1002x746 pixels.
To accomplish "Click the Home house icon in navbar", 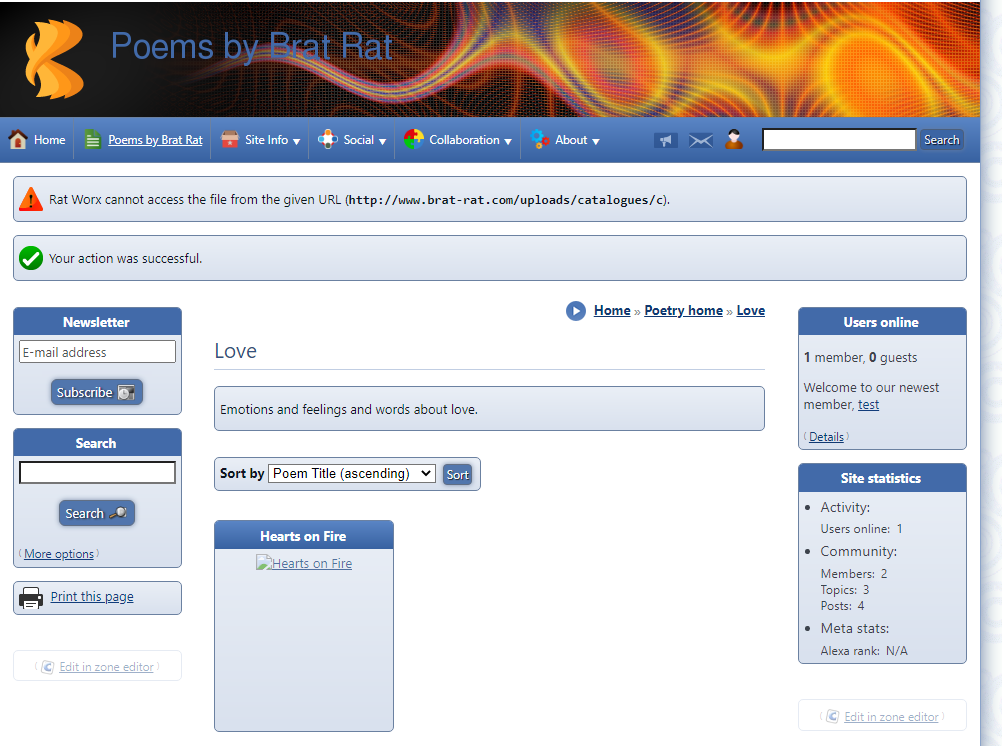I will pos(18,140).
